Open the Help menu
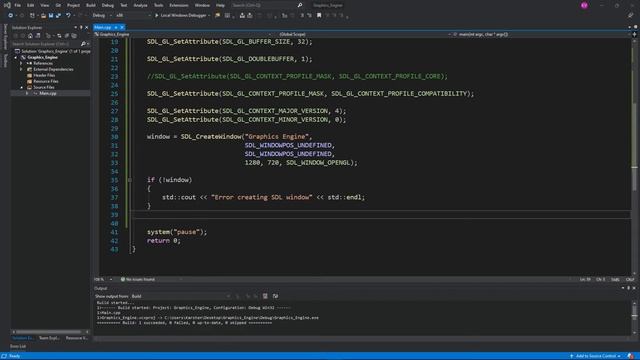The image size is (640, 360). [x=220, y=5]
